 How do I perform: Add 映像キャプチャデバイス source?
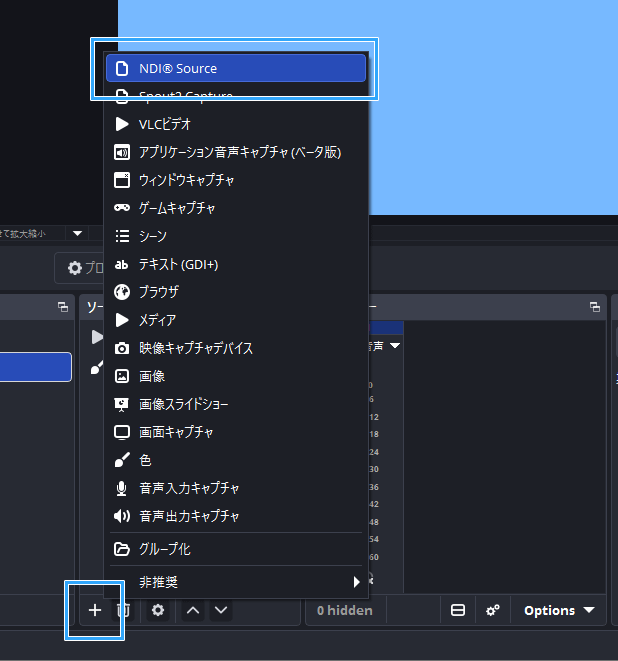pyautogui.click(x=236, y=348)
